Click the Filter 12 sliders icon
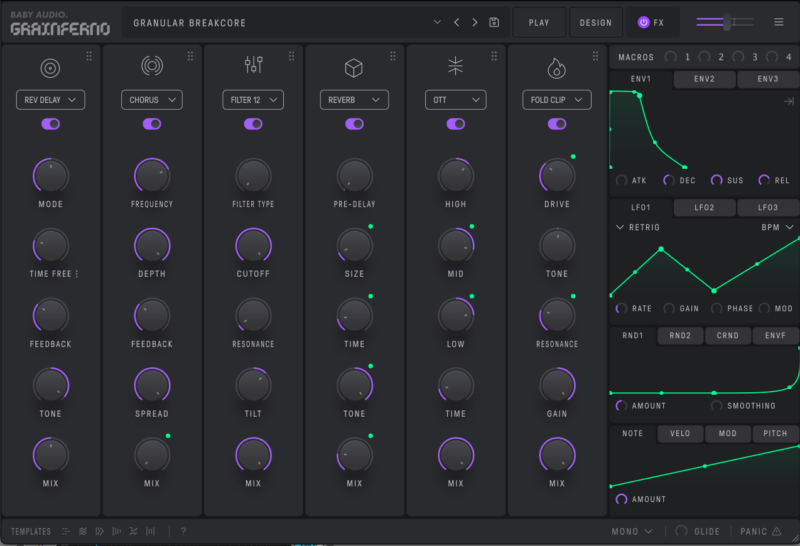This screenshot has width=800, height=546. [x=253, y=65]
